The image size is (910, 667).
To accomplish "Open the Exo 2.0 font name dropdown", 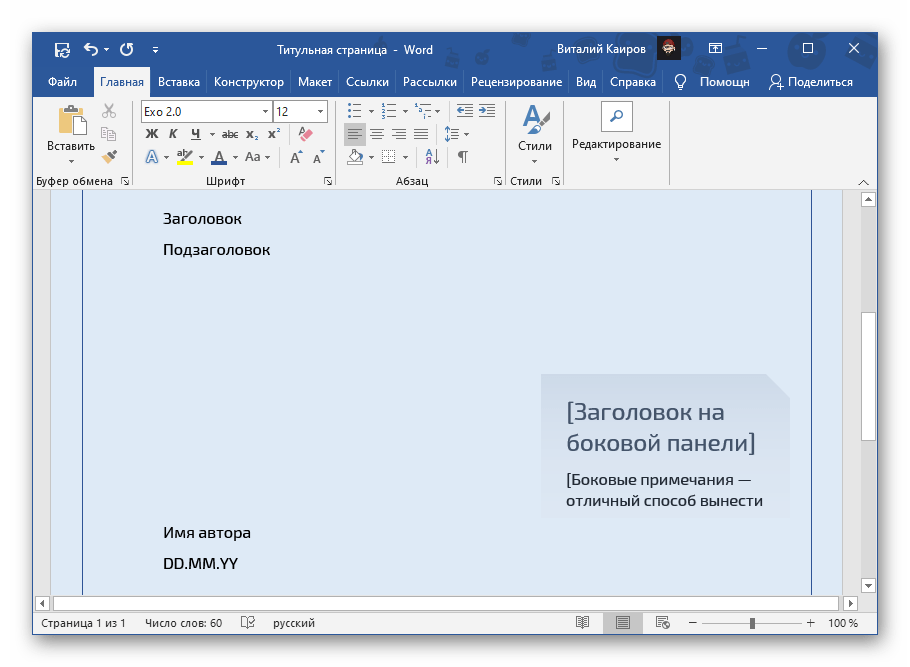I will tap(265, 112).
